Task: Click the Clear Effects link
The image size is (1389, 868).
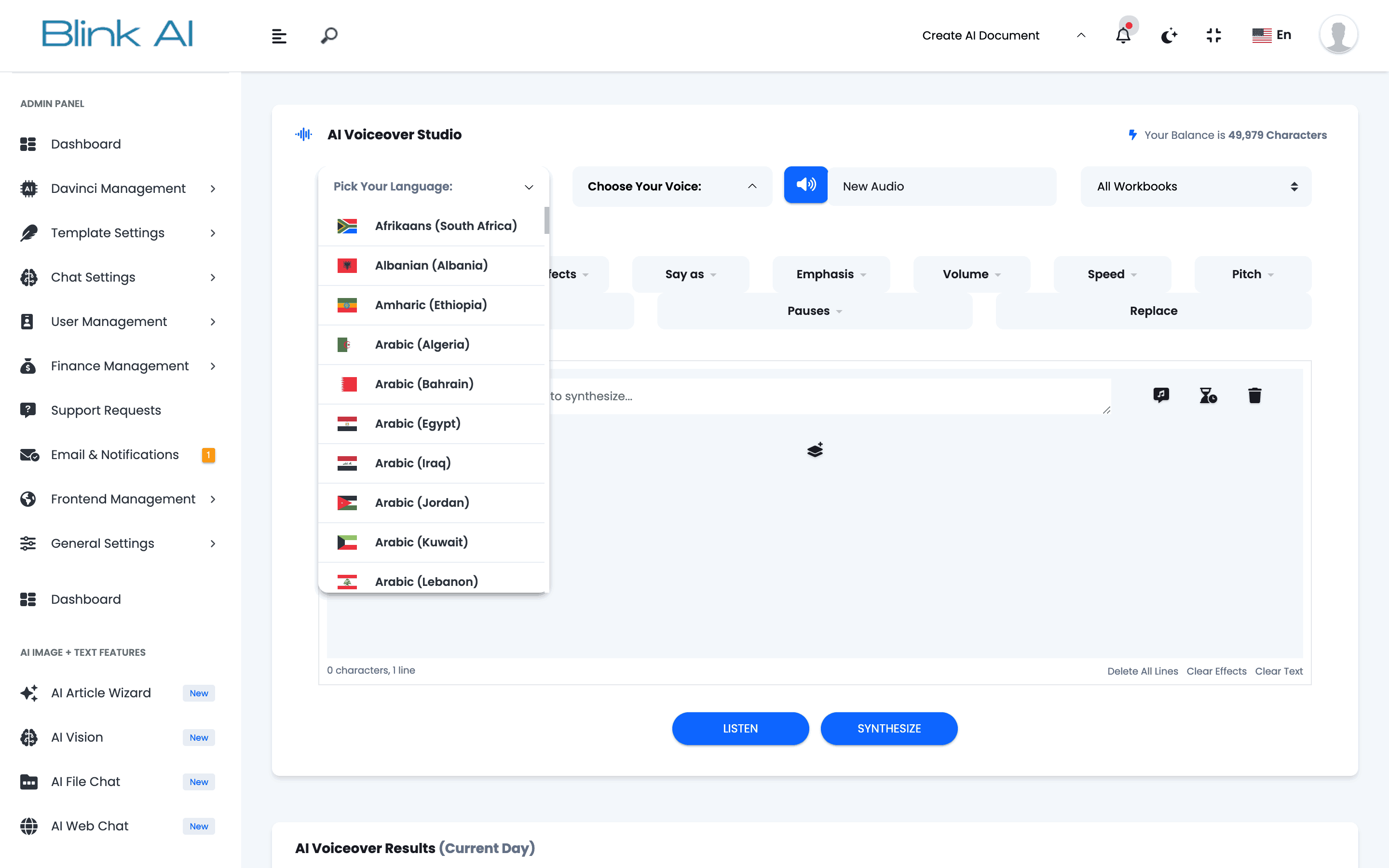Action: click(1216, 671)
